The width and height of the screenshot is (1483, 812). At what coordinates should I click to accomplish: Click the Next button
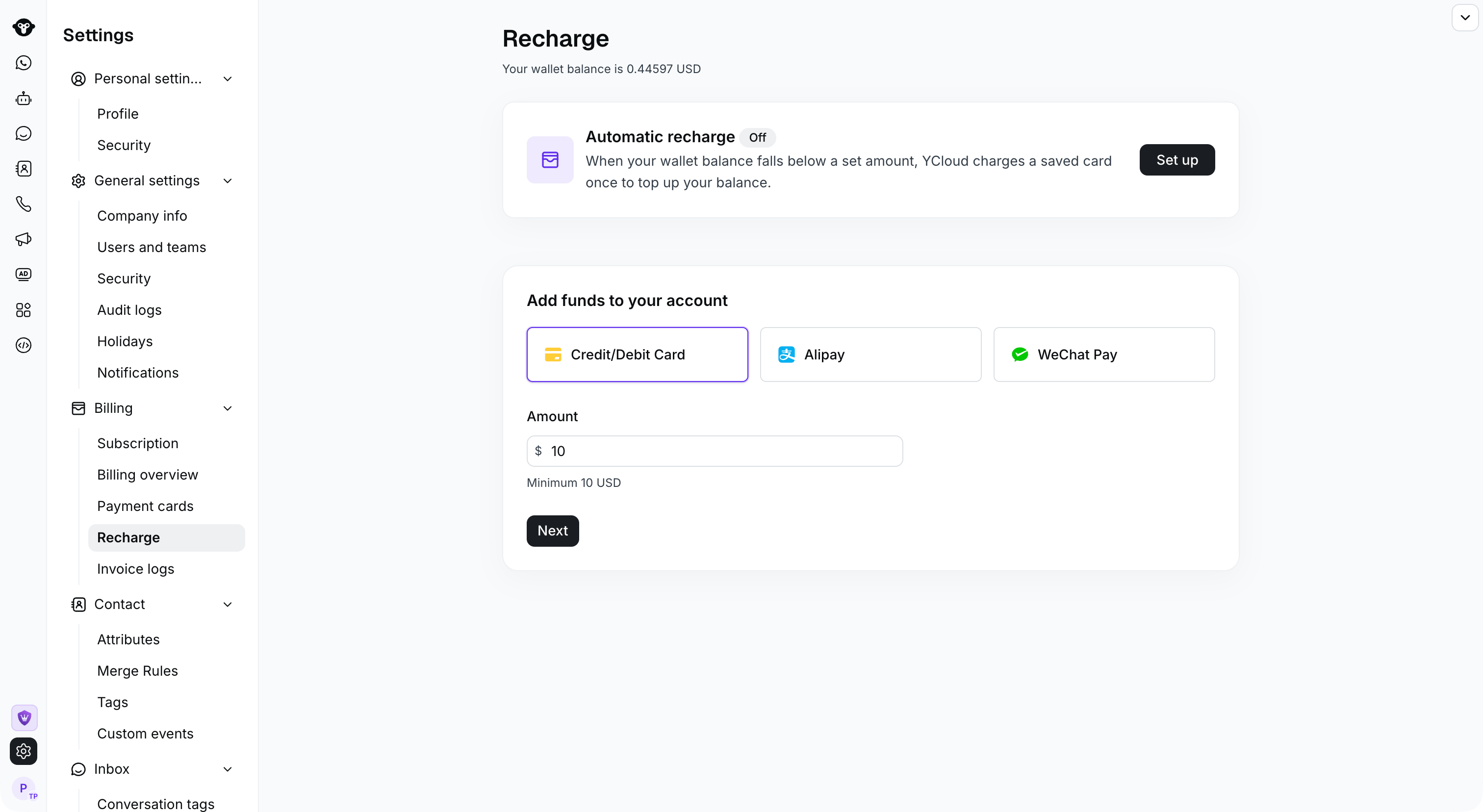point(553,531)
